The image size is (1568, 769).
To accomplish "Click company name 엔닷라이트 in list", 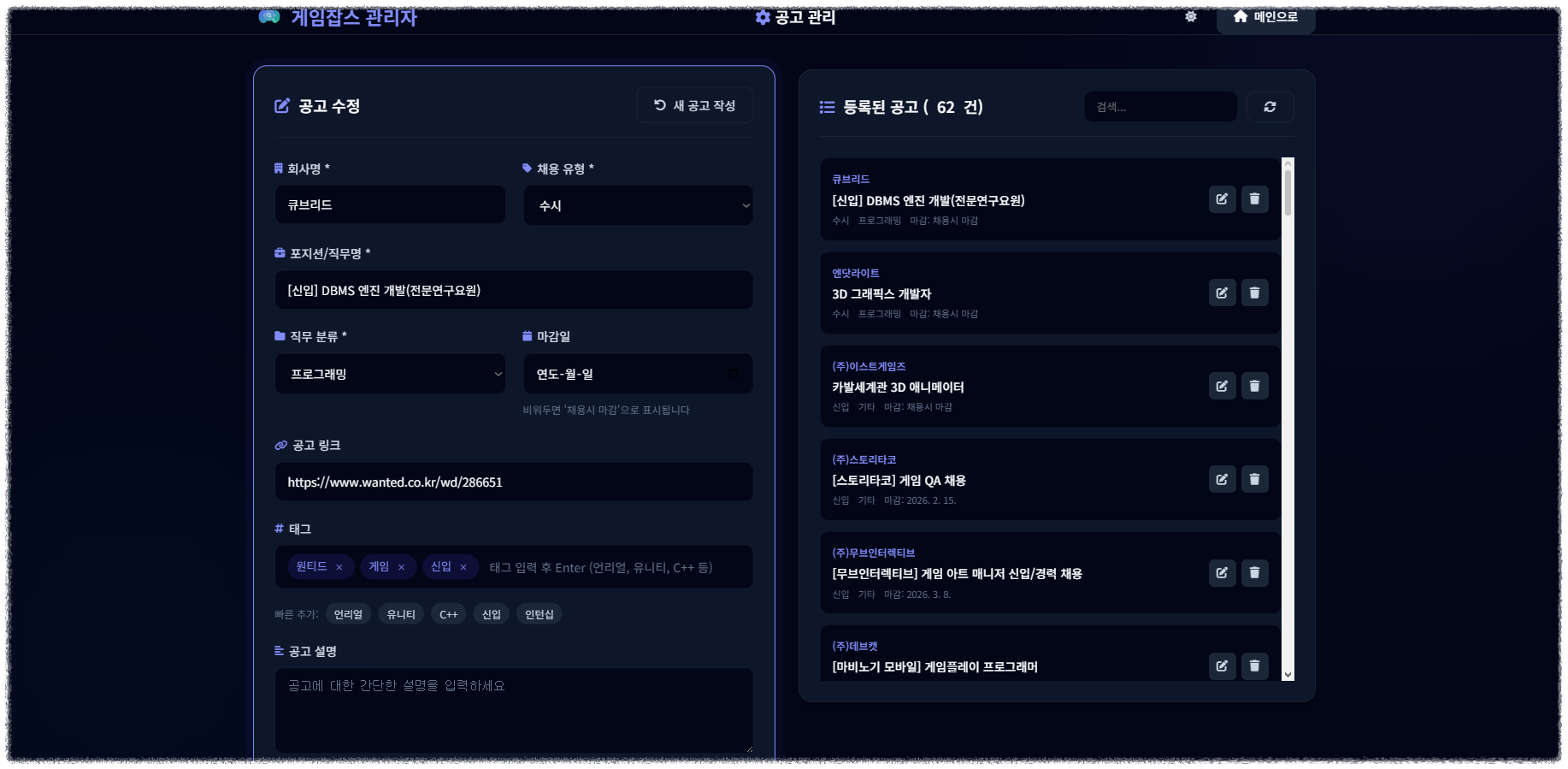I will tap(856, 273).
